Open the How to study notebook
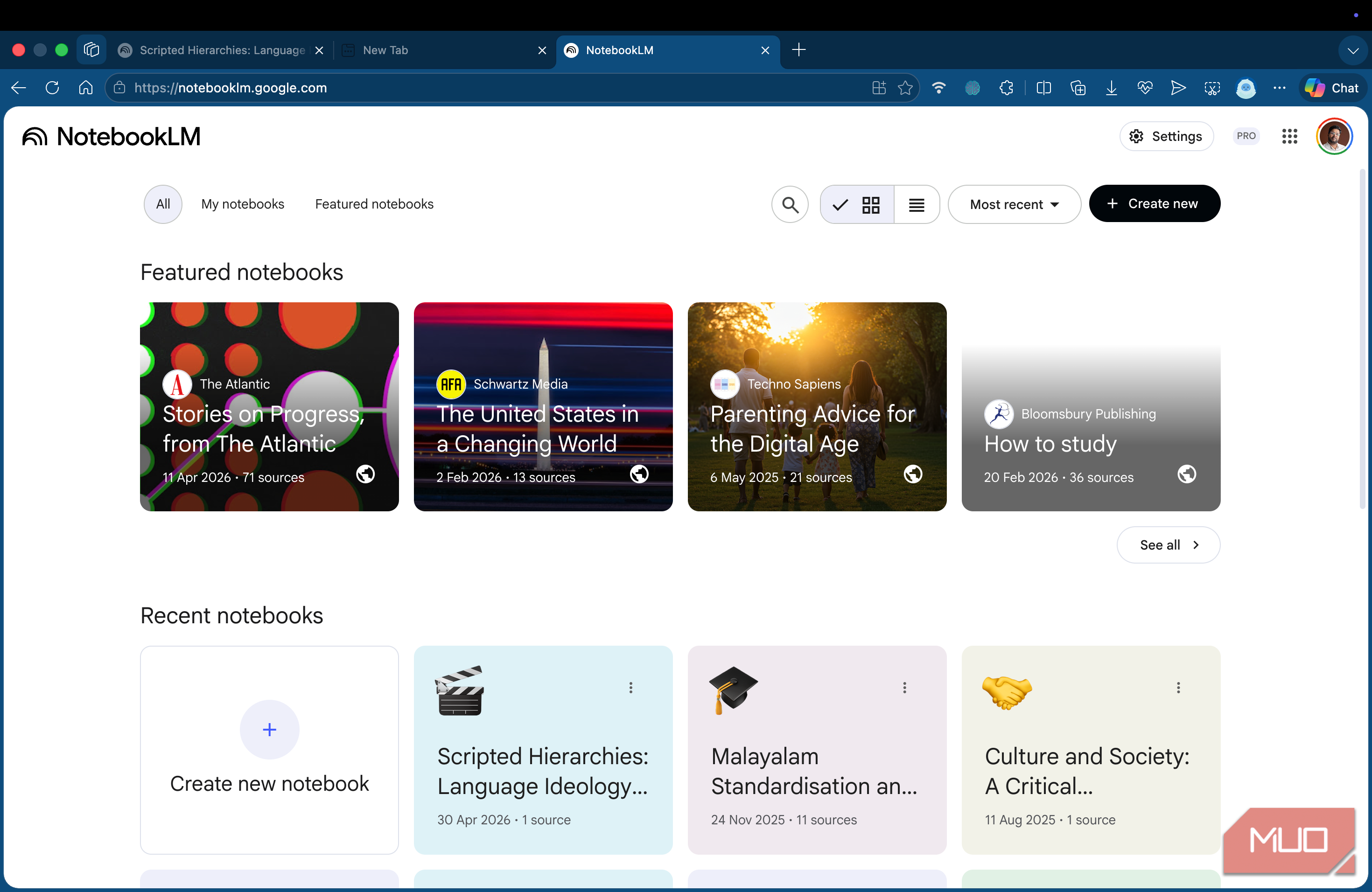 click(1091, 407)
